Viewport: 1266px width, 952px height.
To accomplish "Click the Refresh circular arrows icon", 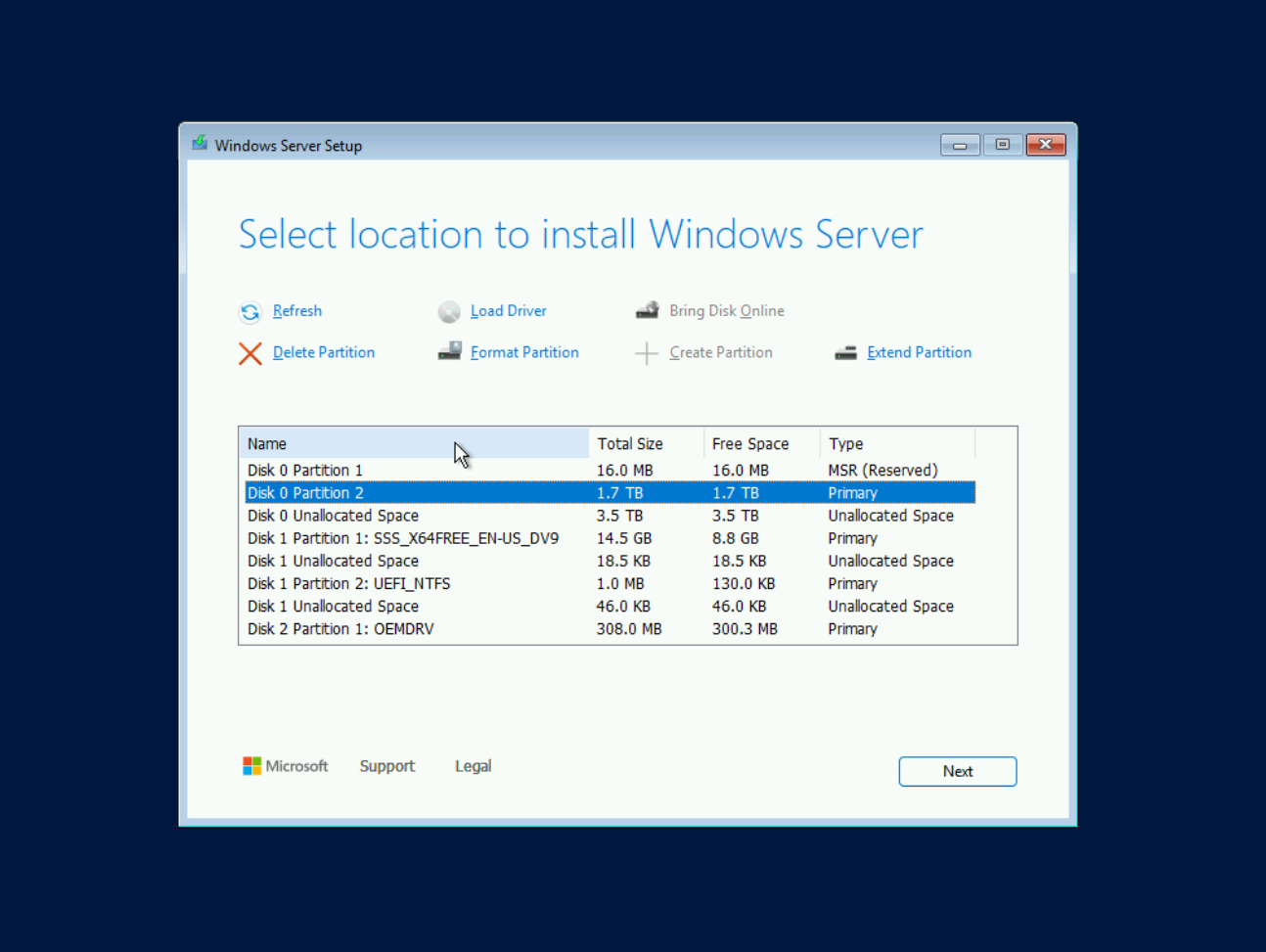I will point(249,311).
